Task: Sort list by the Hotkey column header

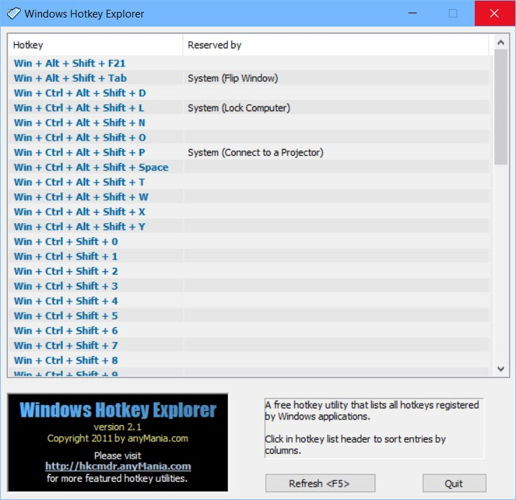Action: (95, 45)
